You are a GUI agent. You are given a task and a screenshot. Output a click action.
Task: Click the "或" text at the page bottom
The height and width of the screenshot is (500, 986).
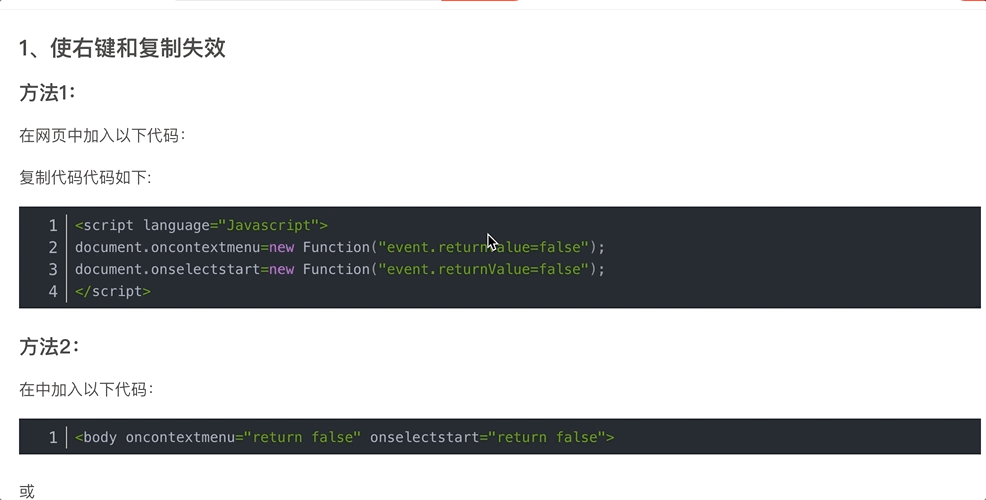[x=27, y=491]
